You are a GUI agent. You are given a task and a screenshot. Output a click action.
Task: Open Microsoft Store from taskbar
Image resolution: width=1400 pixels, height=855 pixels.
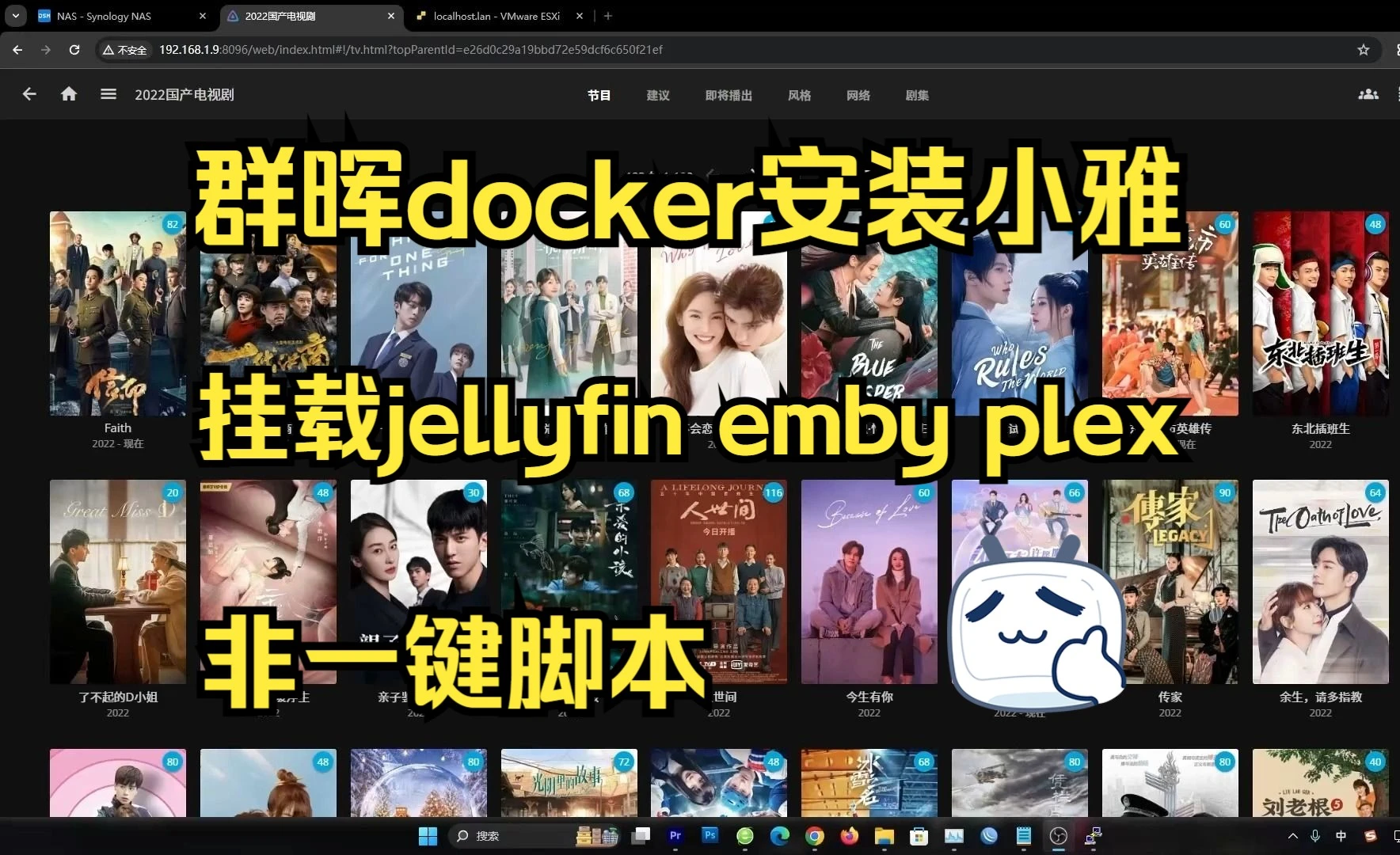coord(919,836)
